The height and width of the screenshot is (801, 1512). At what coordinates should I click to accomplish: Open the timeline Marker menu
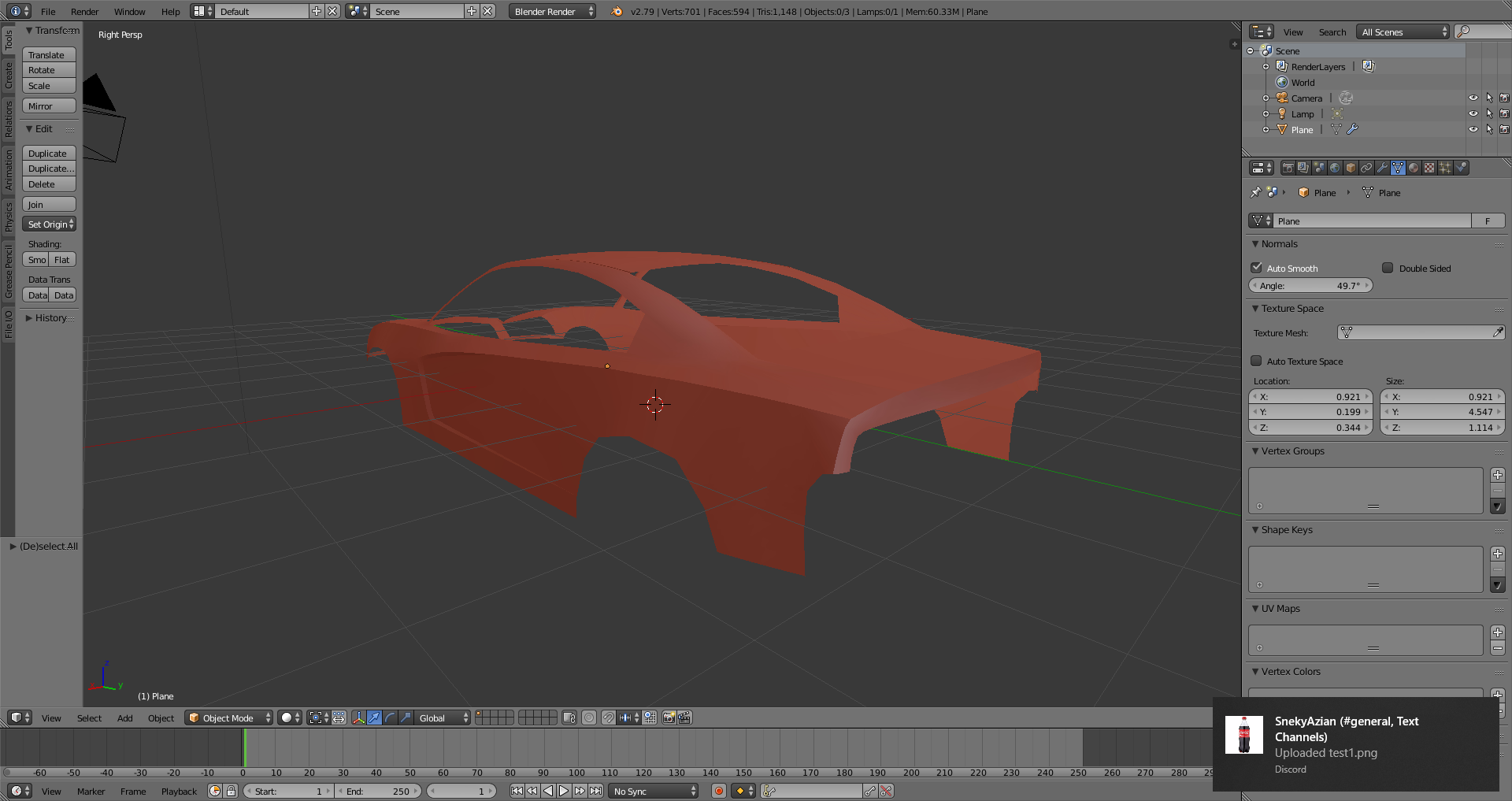[91, 791]
